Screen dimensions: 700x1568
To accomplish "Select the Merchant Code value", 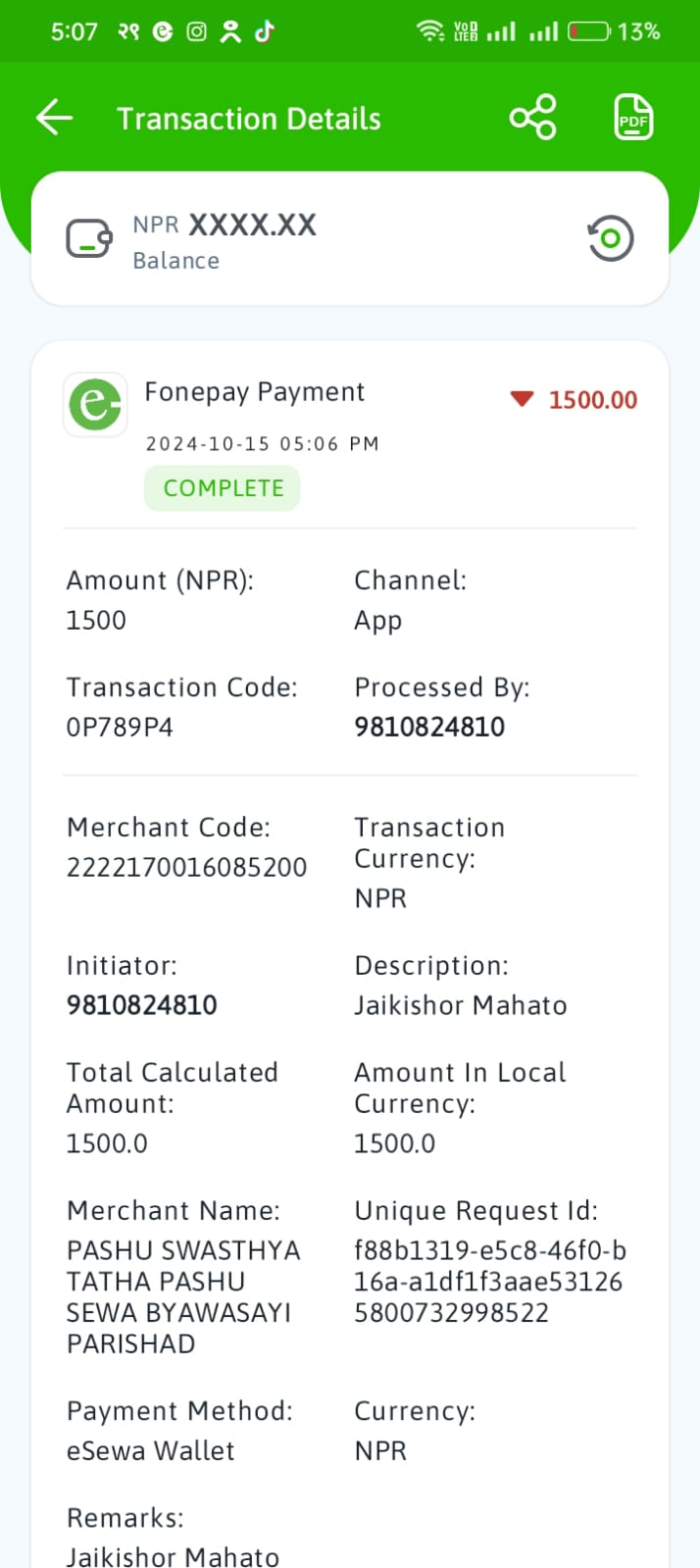I will [186, 868].
